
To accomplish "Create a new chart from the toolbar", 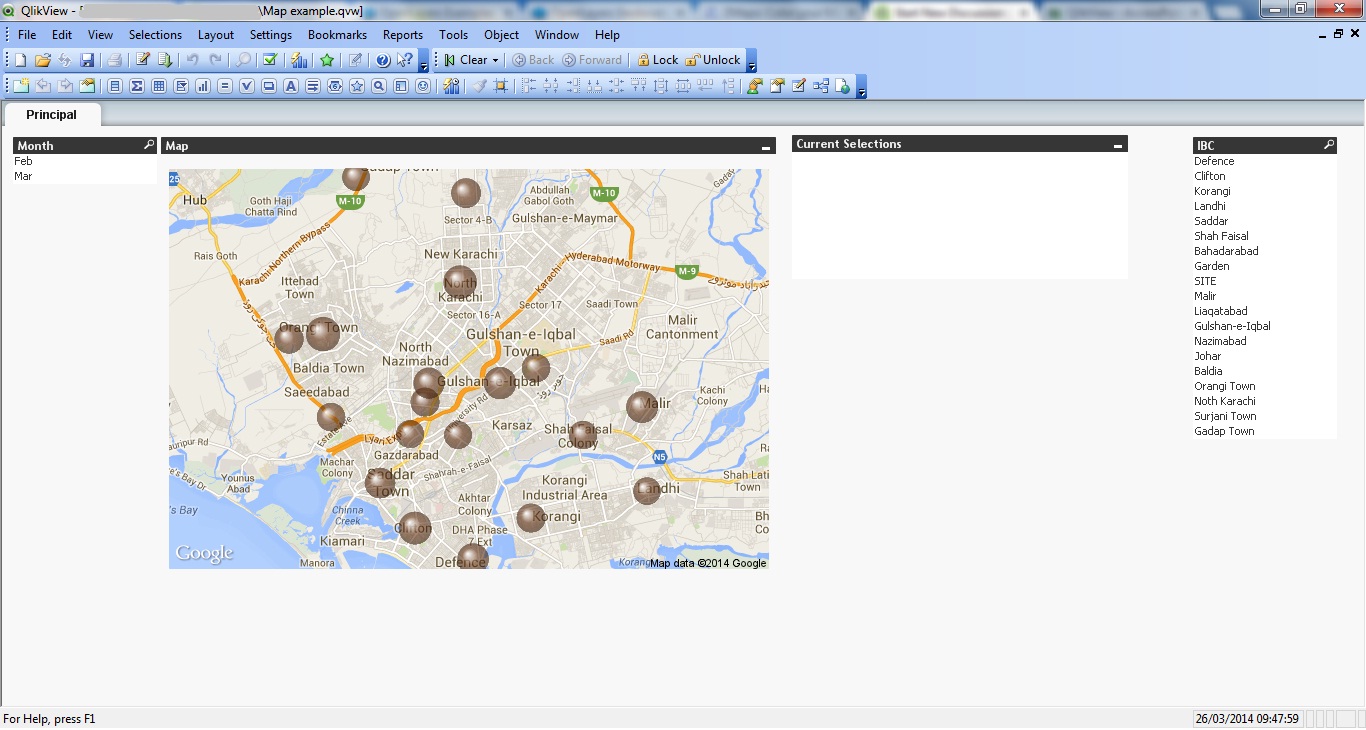I will pyautogui.click(x=203, y=86).
